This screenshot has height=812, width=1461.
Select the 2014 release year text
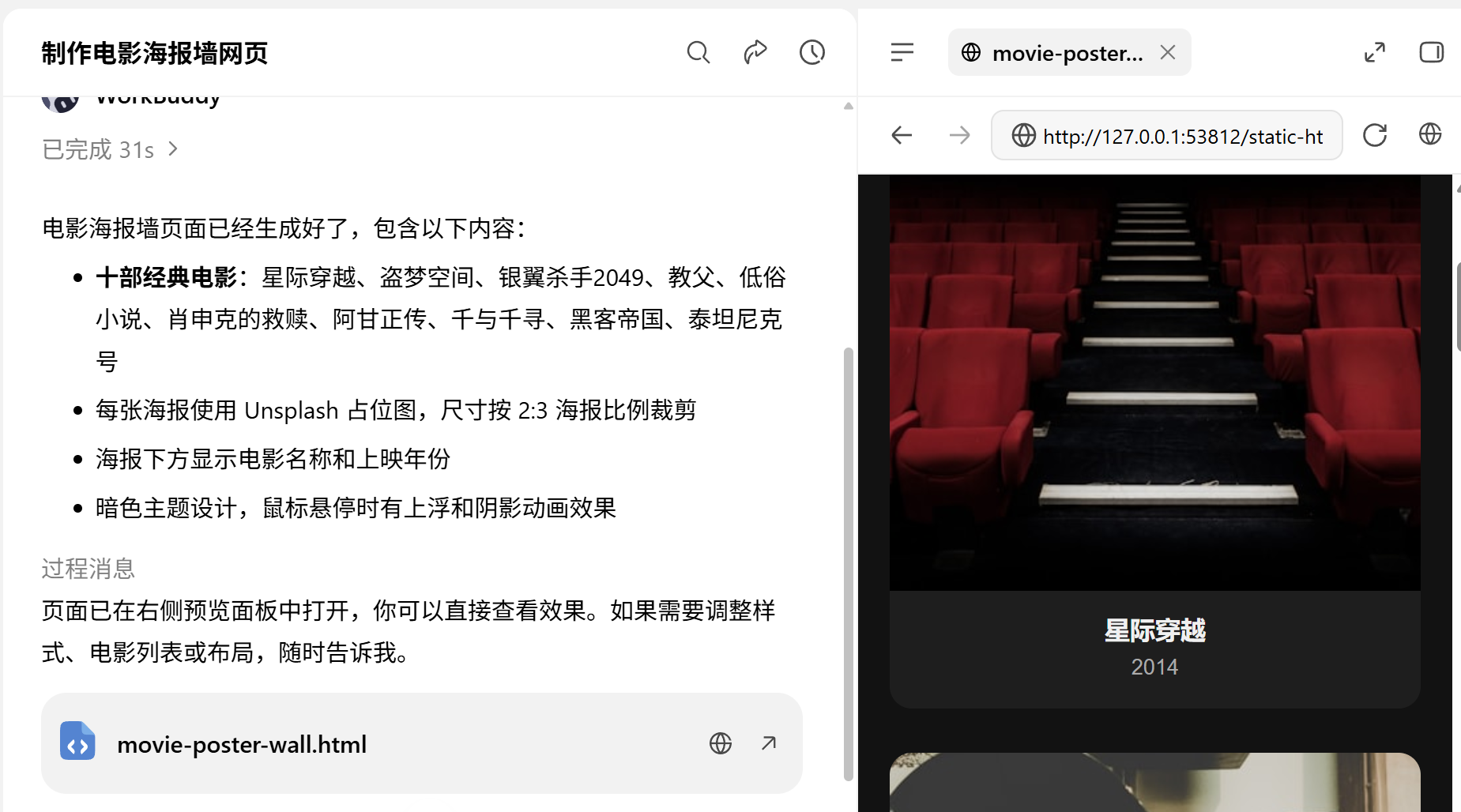pos(1154,667)
